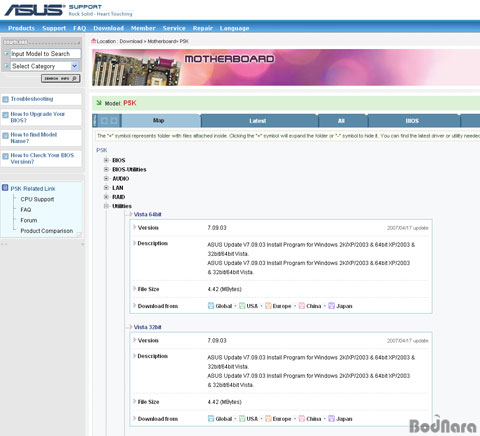
Task: Click Japan download icon under Vista 32bit
Action: (331, 418)
